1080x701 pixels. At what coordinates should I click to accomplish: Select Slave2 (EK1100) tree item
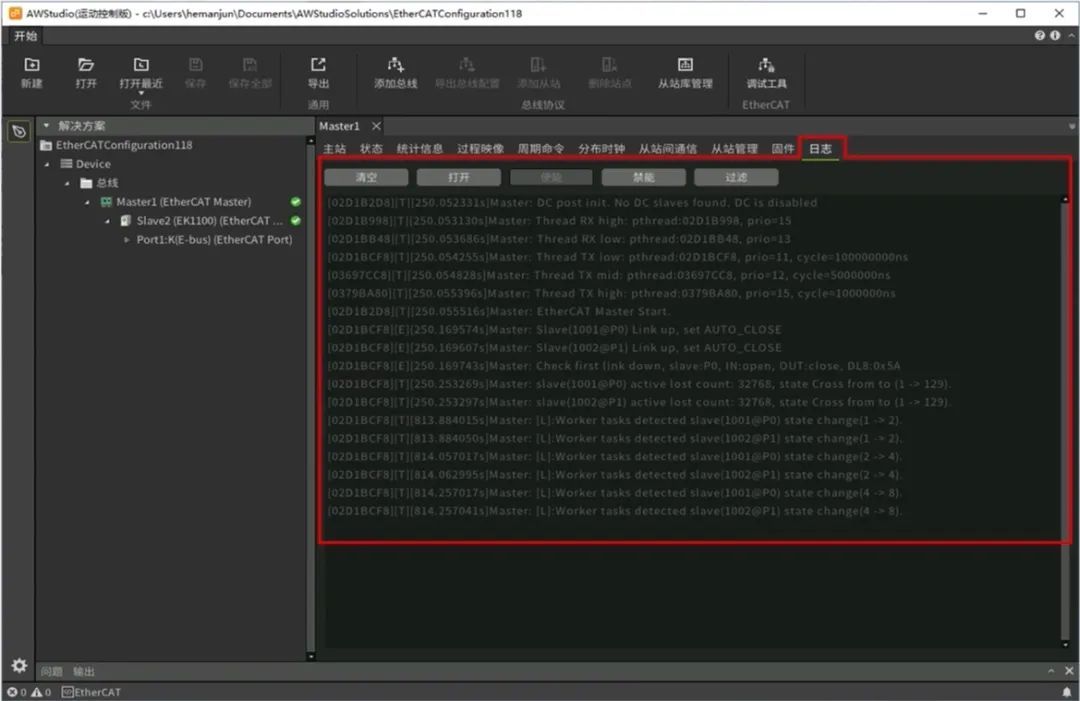(209, 220)
